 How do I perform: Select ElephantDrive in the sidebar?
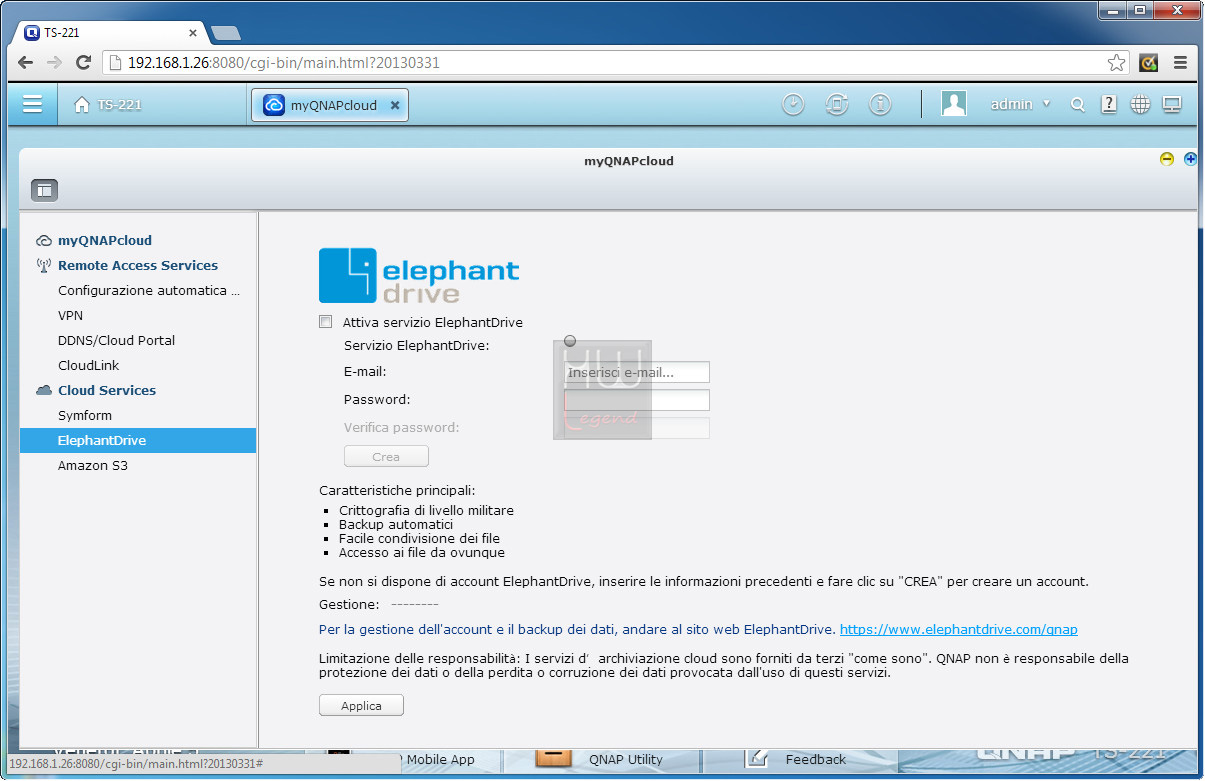(x=138, y=440)
